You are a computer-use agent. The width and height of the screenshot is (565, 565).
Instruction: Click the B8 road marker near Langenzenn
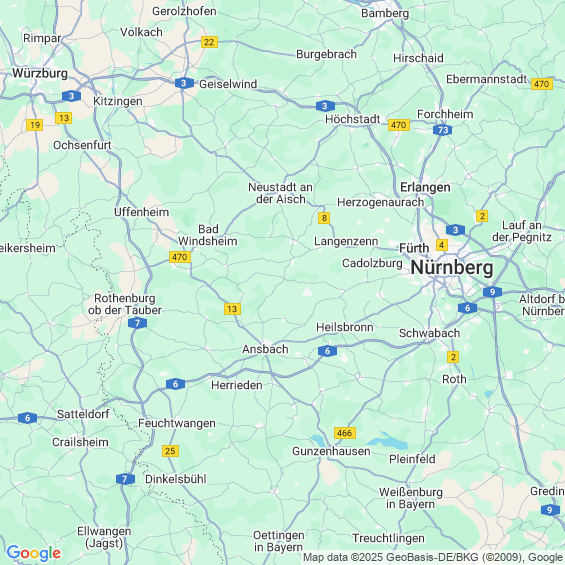(324, 218)
